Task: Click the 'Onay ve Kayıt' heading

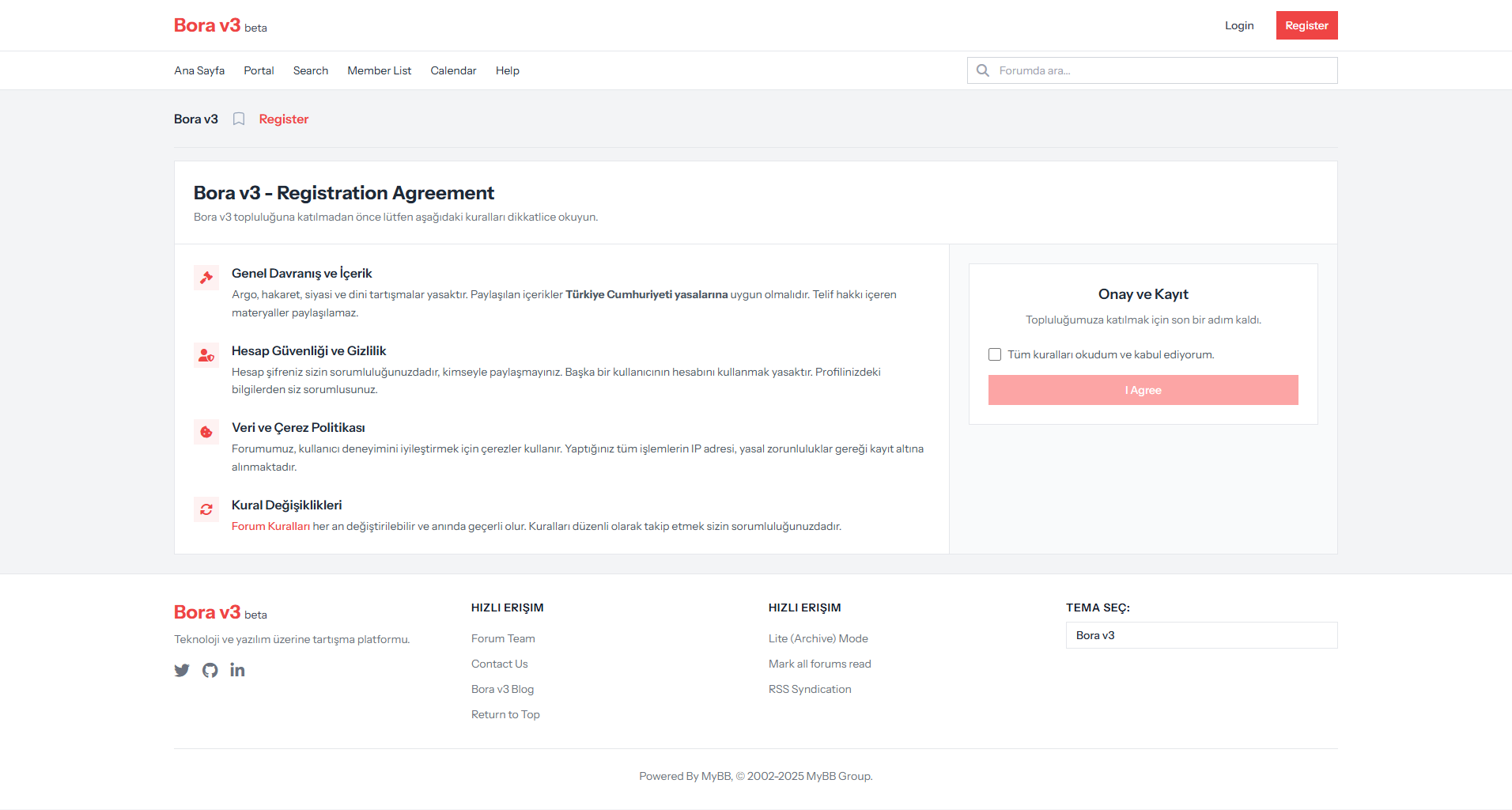Action: pyautogui.click(x=1143, y=294)
